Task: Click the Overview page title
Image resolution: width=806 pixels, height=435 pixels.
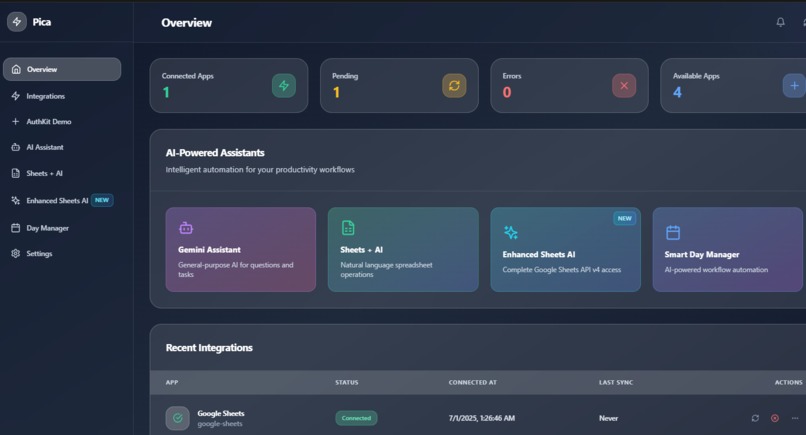Action: [187, 23]
